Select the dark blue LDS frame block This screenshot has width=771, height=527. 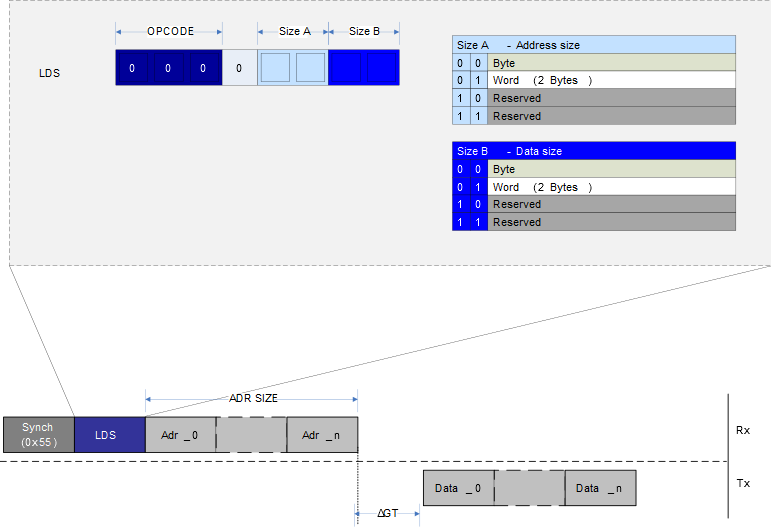coord(109,435)
